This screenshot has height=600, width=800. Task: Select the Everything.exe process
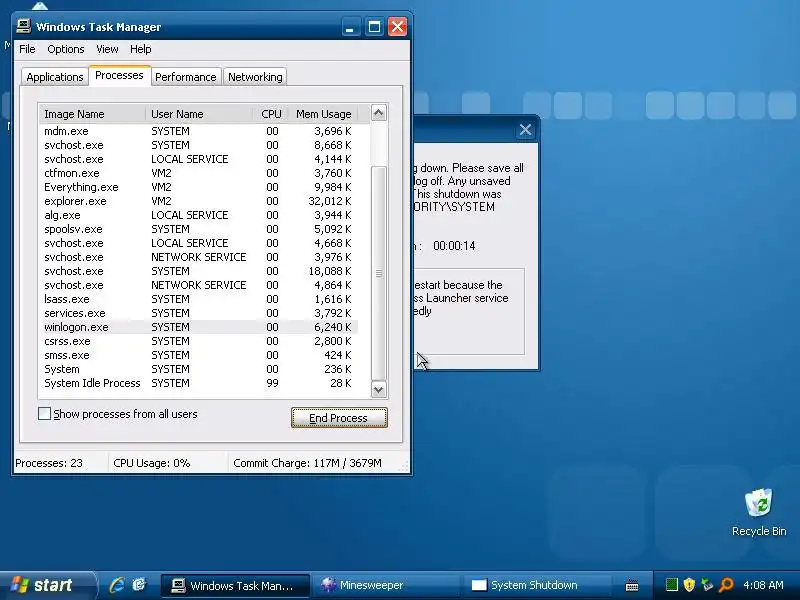coord(198,187)
